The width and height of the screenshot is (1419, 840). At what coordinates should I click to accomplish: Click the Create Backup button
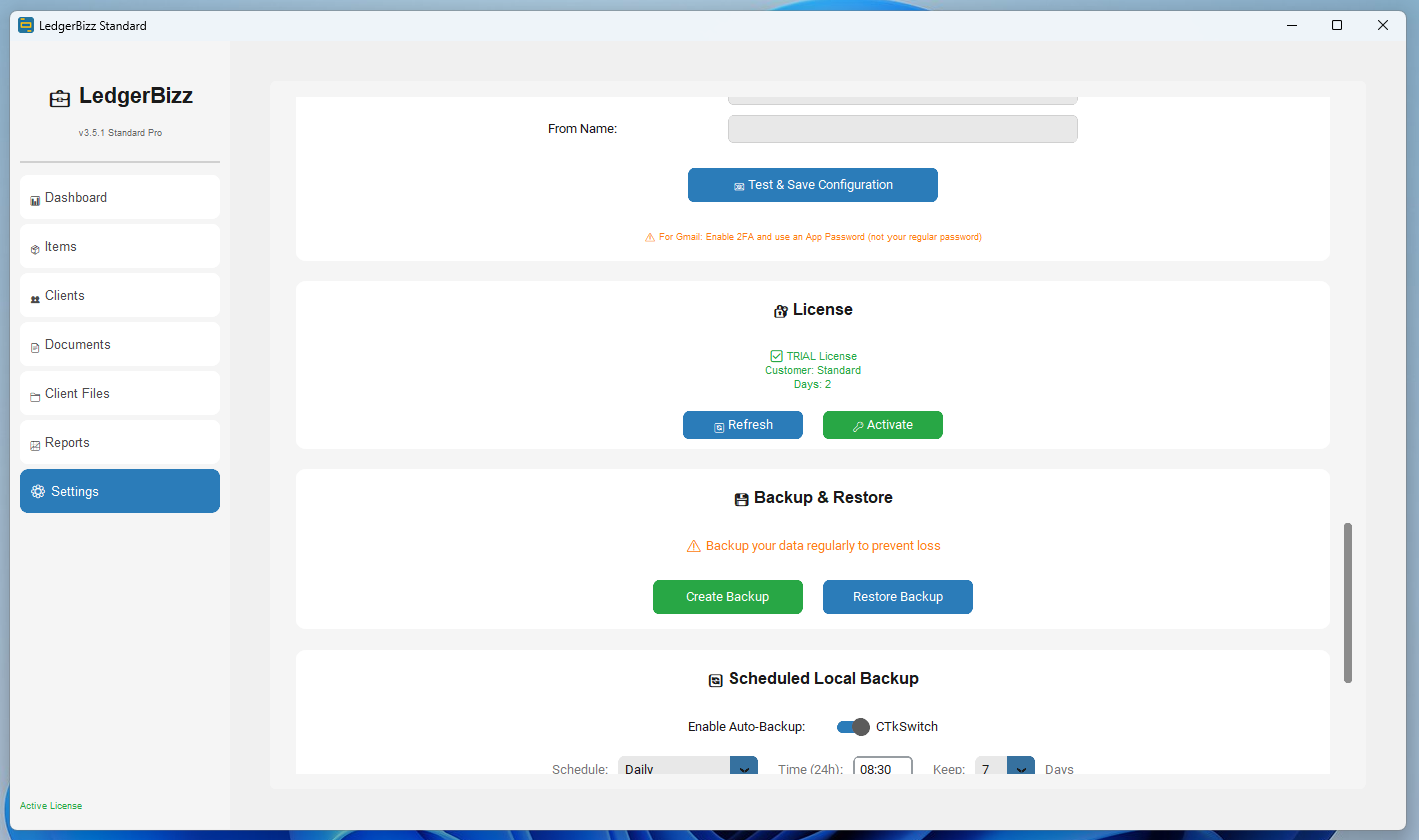coord(728,597)
